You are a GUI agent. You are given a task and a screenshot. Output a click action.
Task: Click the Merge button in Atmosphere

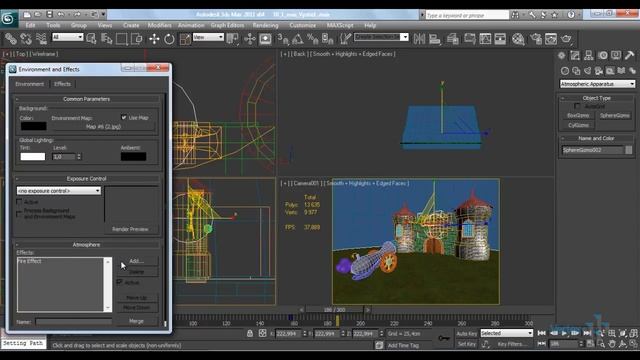[136, 321]
